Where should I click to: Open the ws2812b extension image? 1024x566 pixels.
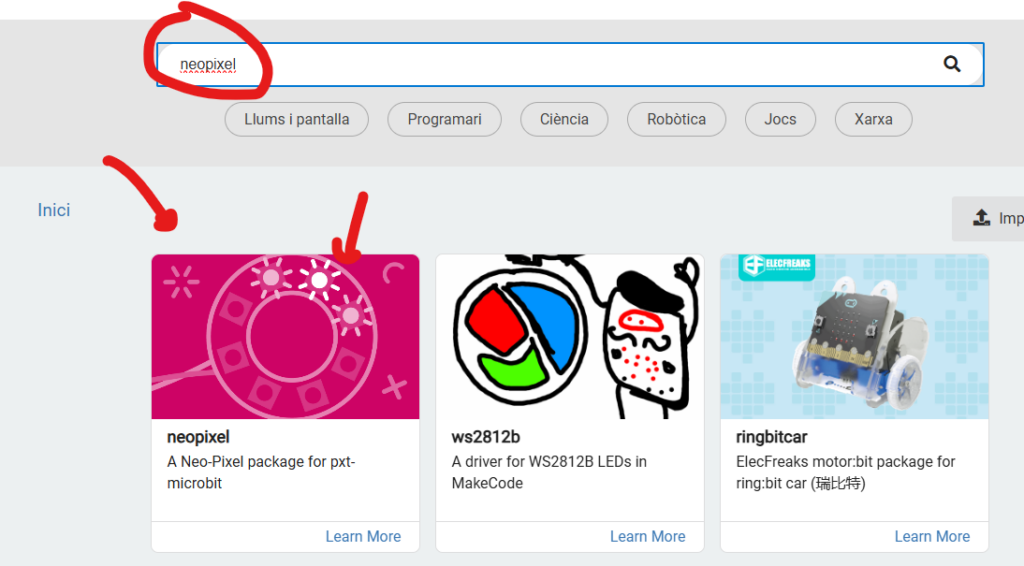pos(569,336)
